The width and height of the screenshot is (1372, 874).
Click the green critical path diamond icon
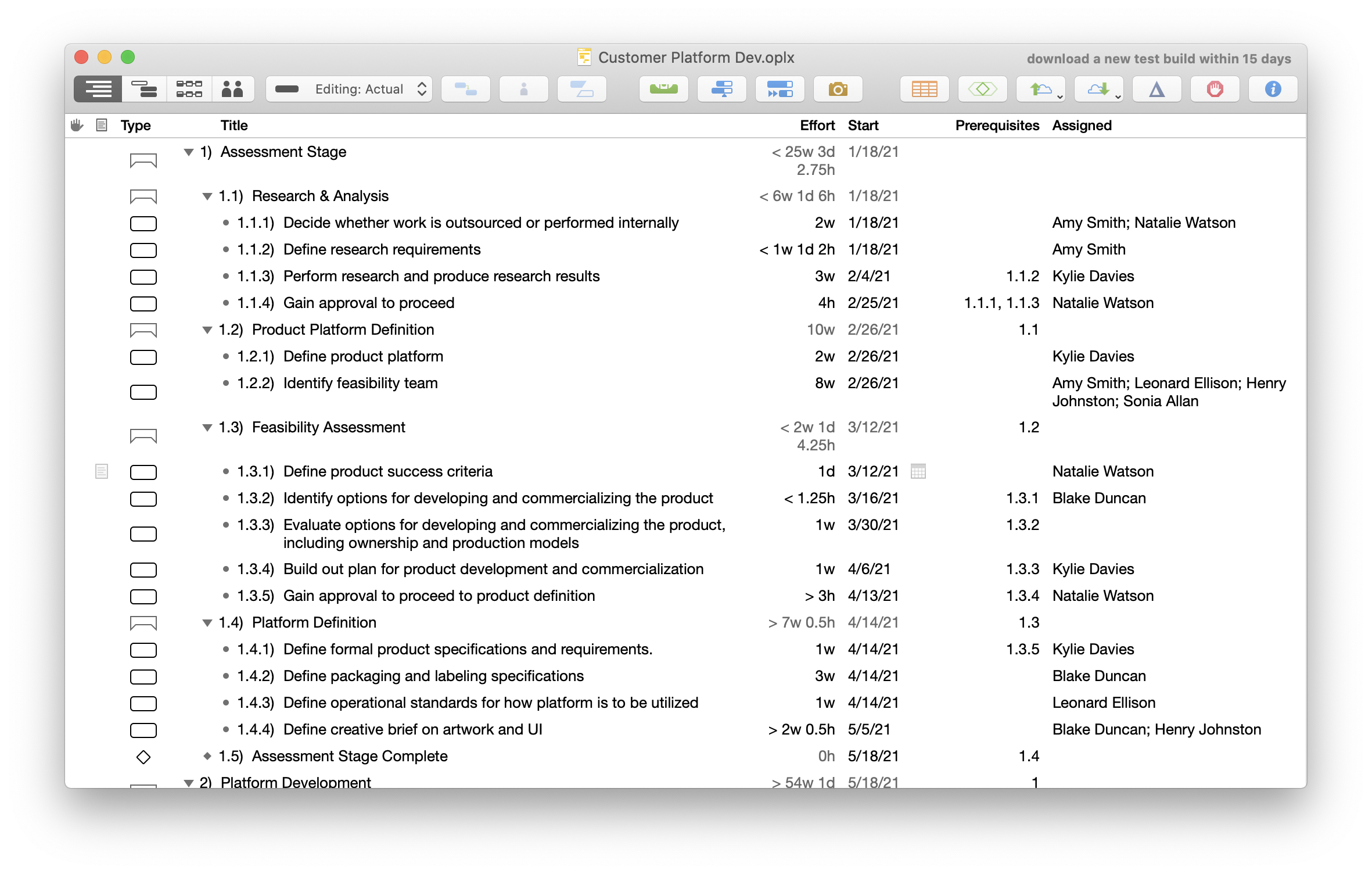tap(983, 89)
